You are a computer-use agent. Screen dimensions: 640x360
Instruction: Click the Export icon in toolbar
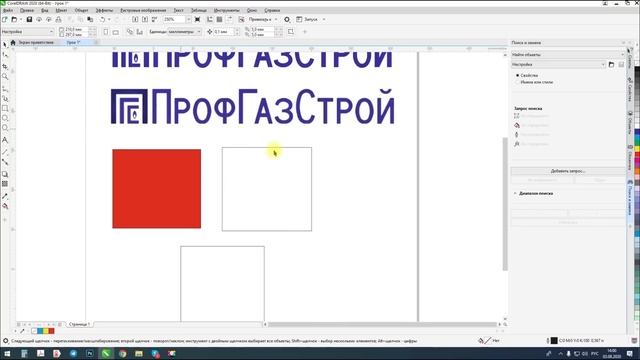[145, 19]
